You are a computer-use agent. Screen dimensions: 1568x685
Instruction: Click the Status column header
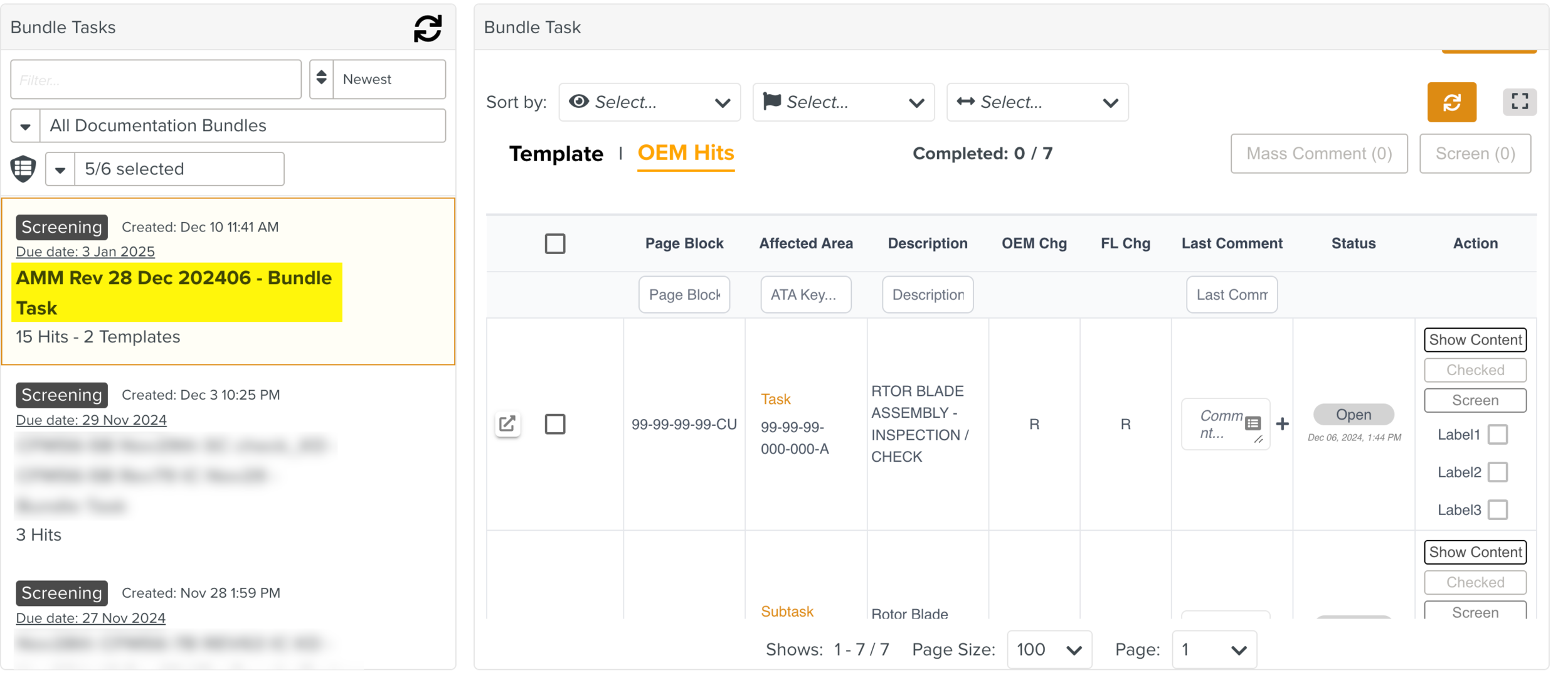(1353, 243)
